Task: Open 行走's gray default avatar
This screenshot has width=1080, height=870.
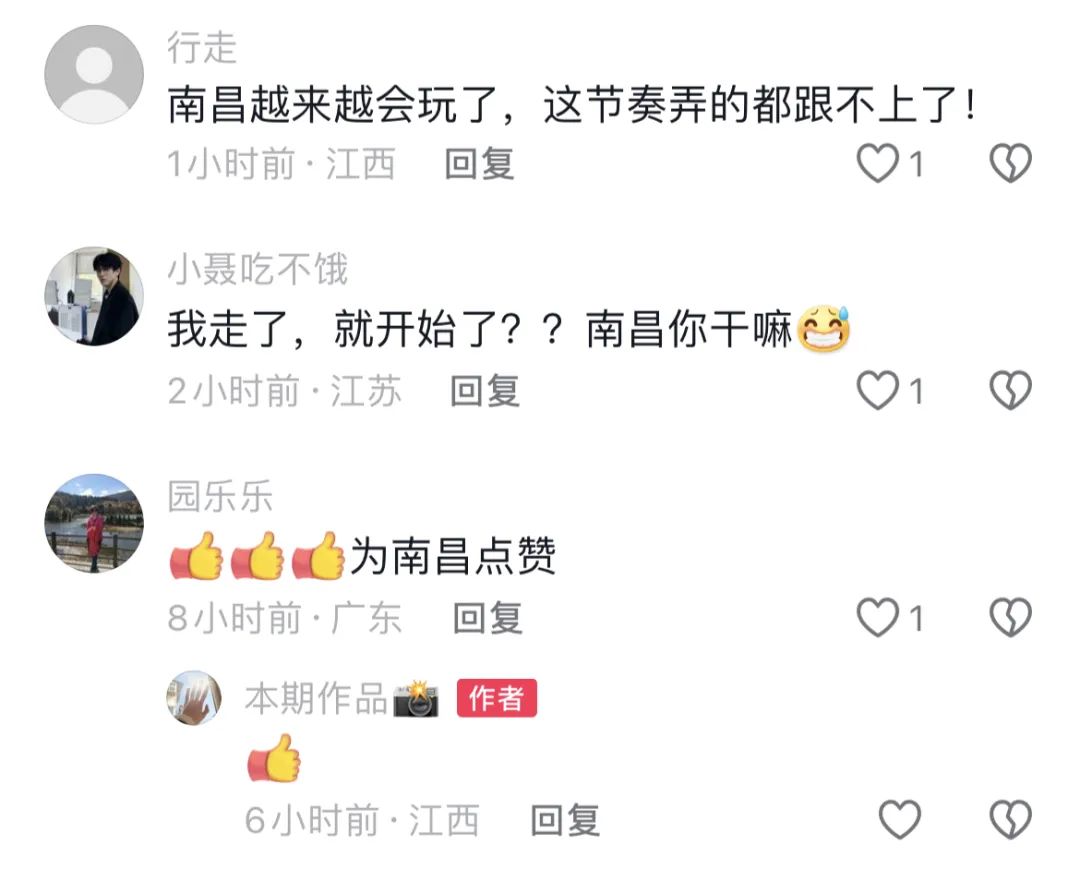Action: coord(94,74)
